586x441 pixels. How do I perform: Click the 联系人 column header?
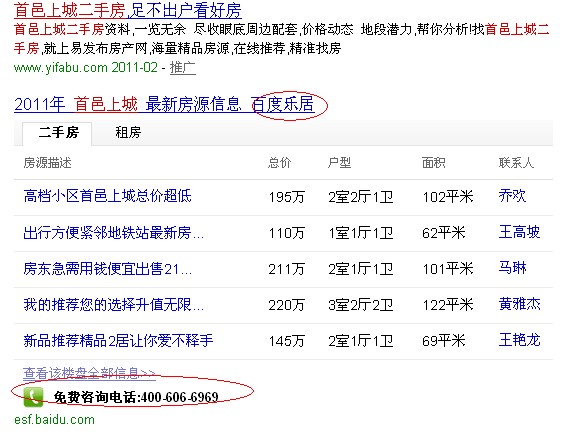click(x=516, y=163)
